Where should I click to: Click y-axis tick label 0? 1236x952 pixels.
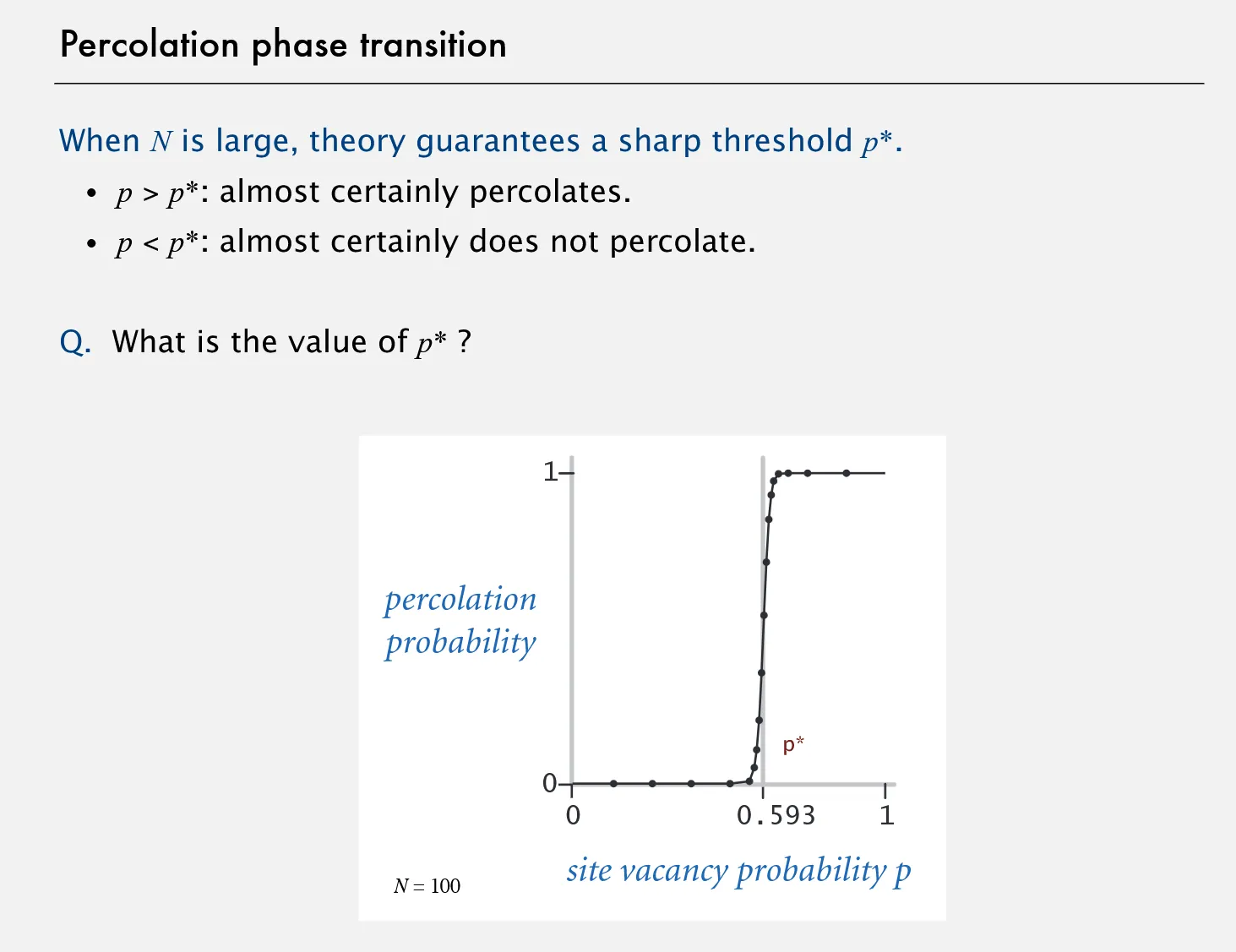click(x=550, y=783)
